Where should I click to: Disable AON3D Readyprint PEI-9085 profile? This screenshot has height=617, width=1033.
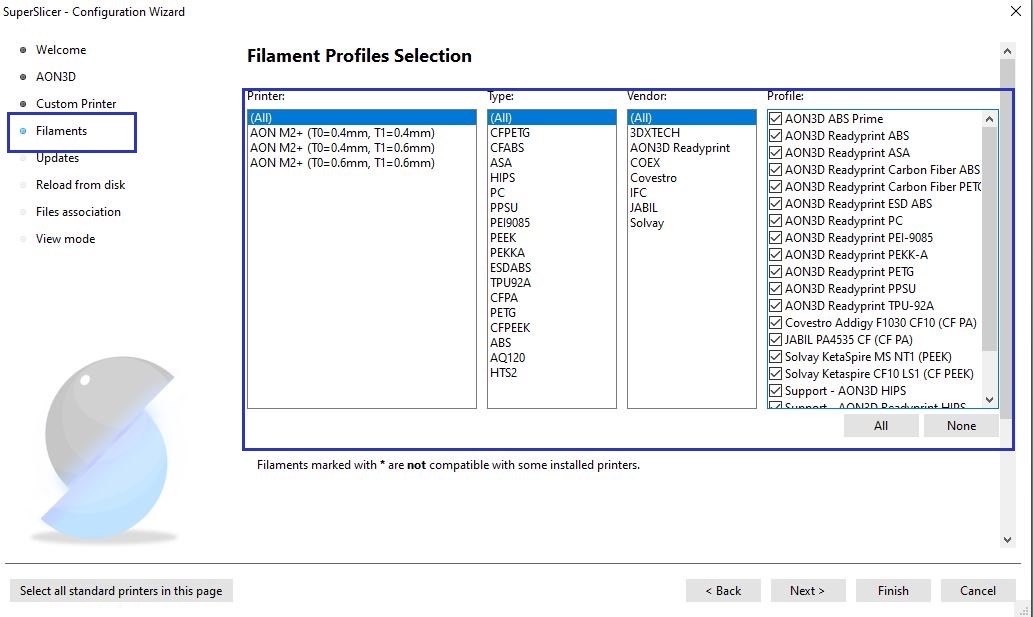[775, 238]
